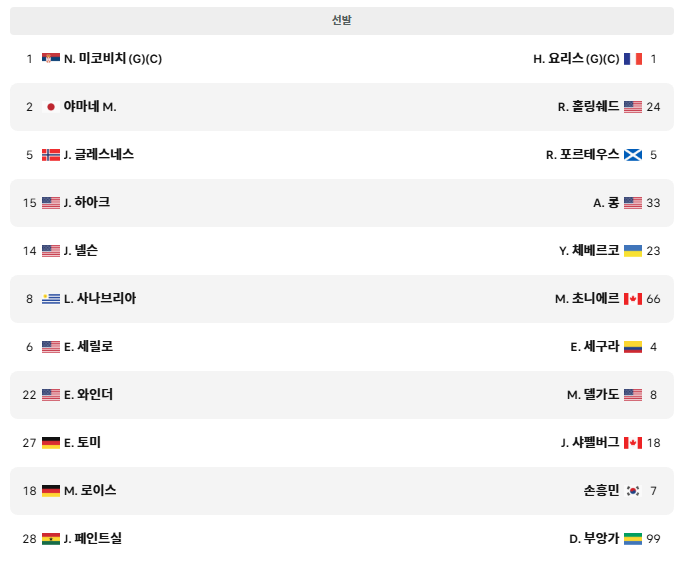Click the Serbian flag beside N. 미코비치
The image size is (684, 568).
[51, 58]
